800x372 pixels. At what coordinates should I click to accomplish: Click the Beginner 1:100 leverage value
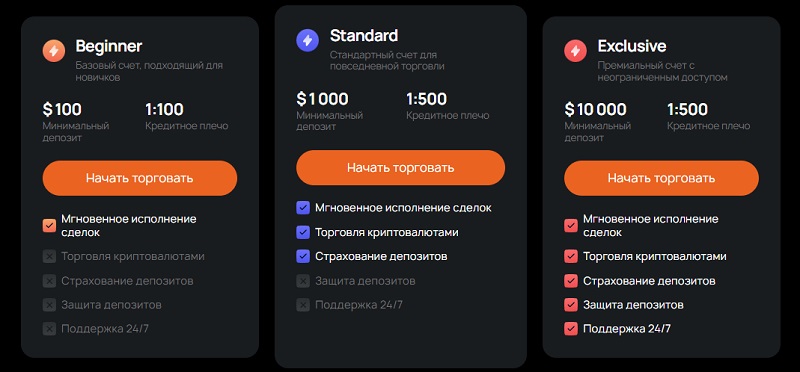[x=164, y=109]
